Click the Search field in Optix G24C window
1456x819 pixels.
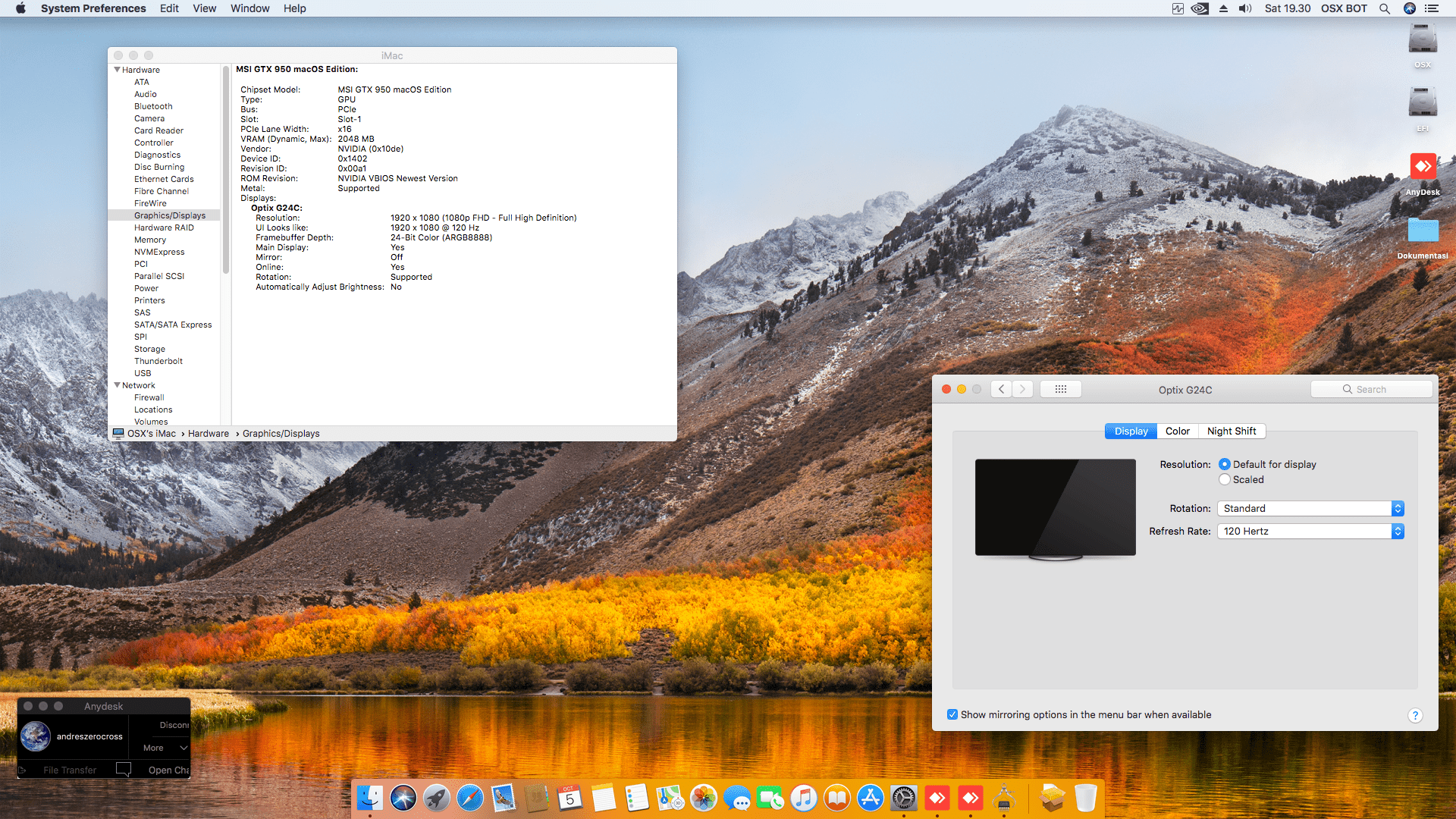point(1371,389)
